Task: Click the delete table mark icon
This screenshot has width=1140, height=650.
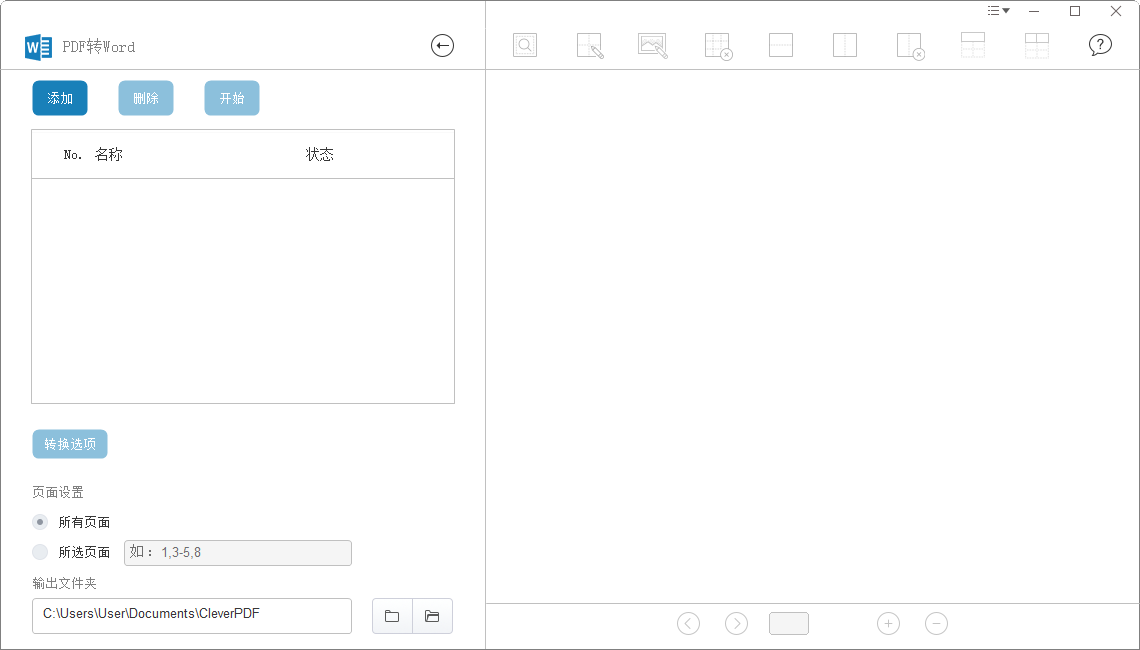Action: point(716,44)
